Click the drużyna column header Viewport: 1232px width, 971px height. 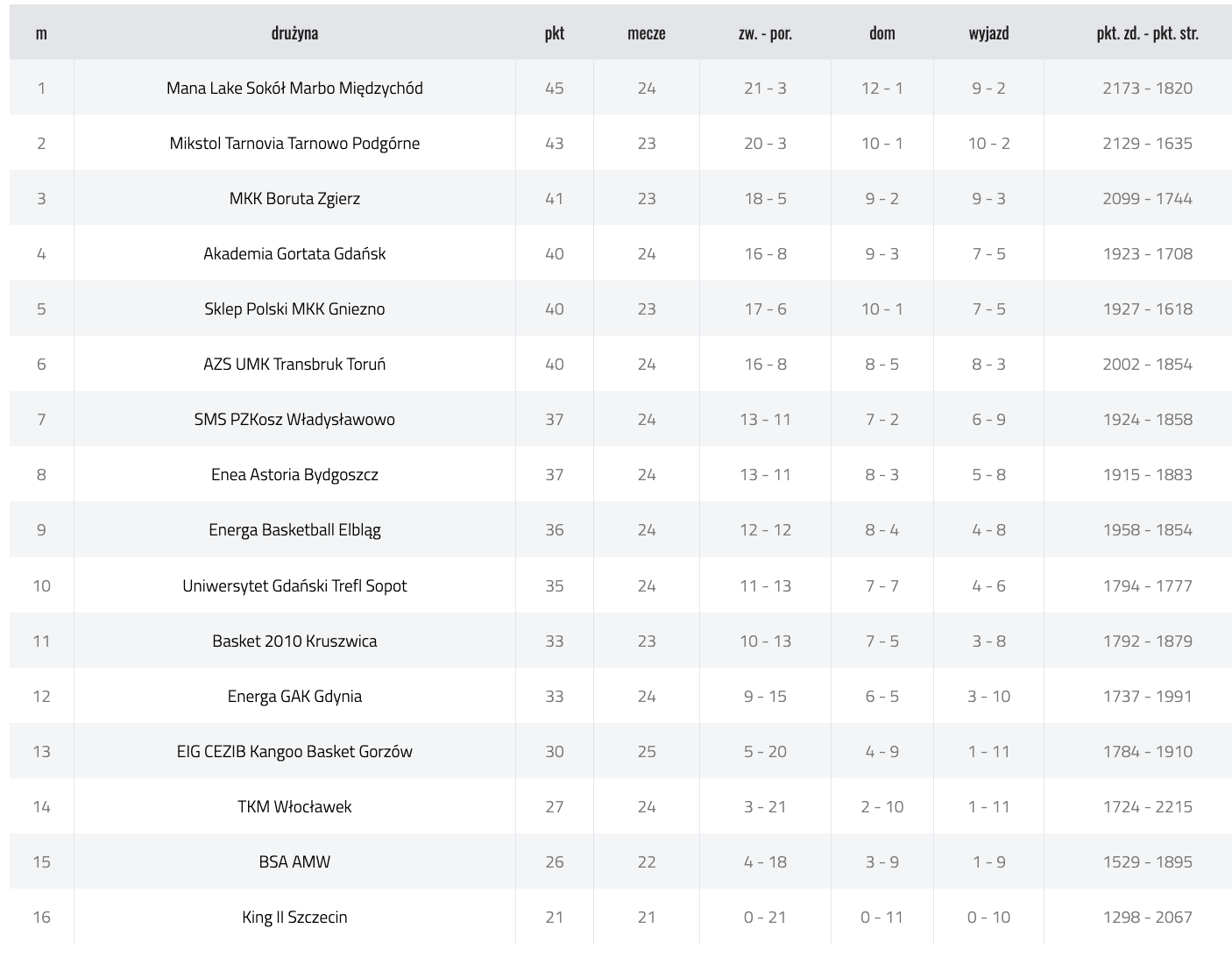click(294, 33)
